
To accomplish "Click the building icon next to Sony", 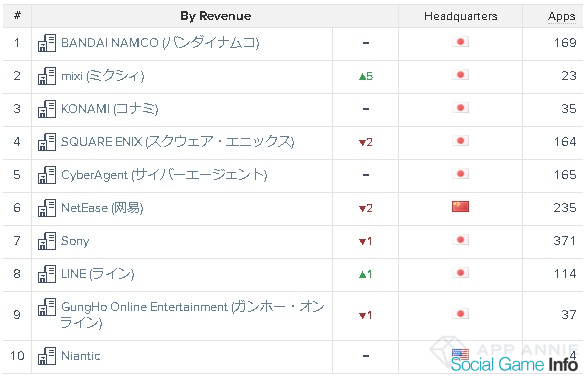I will pyautogui.click(x=47, y=241).
